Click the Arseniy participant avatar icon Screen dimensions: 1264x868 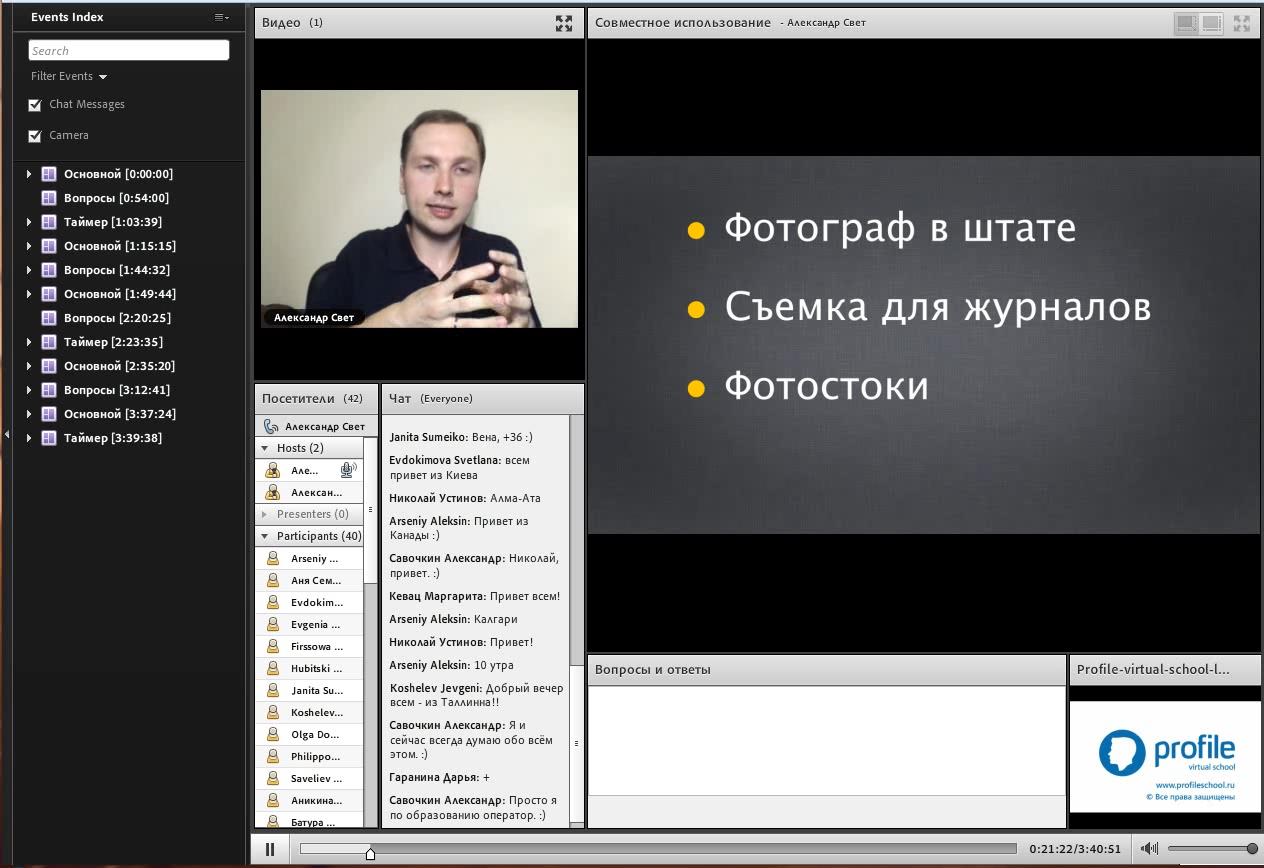point(273,559)
